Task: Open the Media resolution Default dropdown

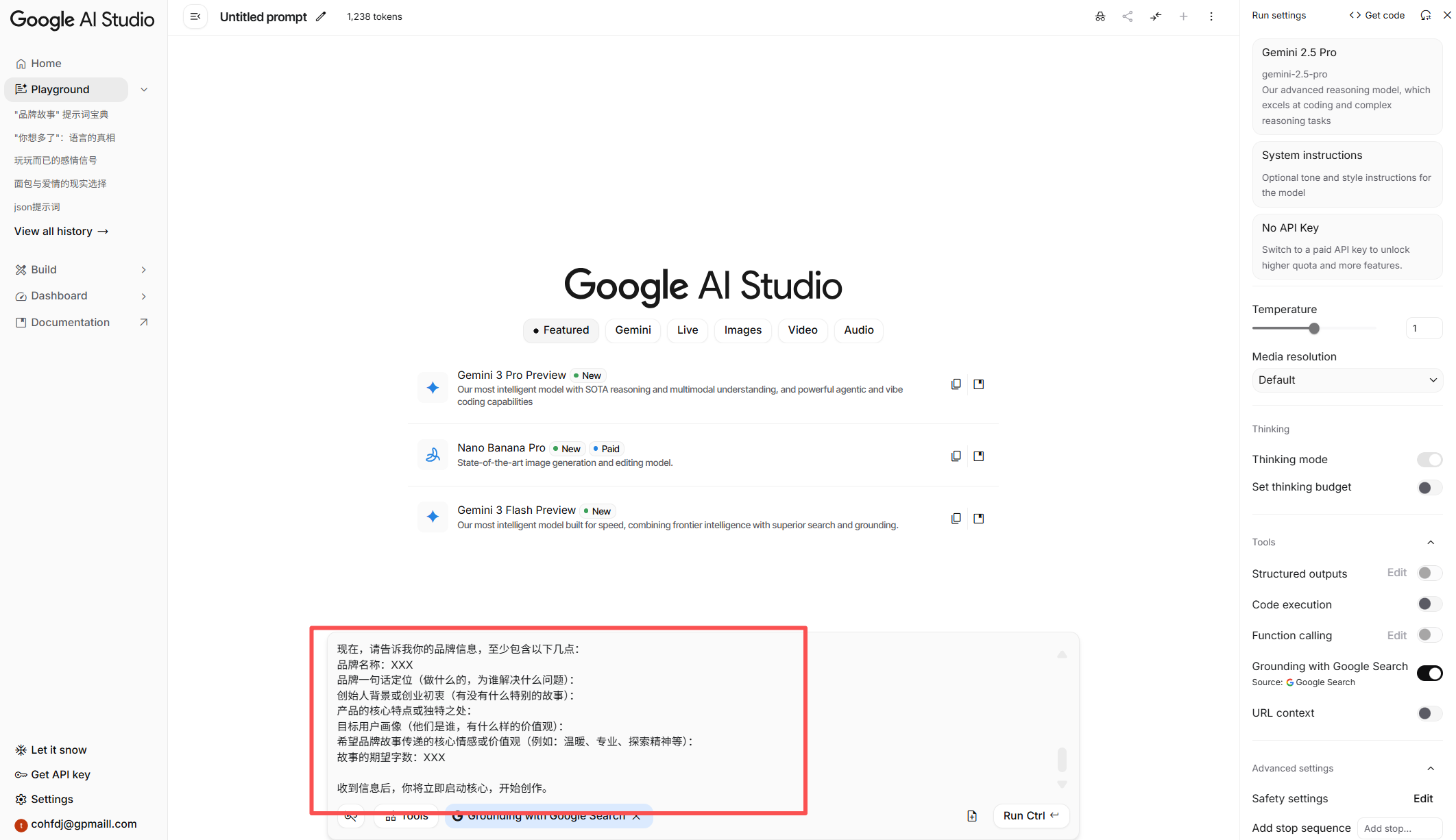Action: (x=1347, y=380)
